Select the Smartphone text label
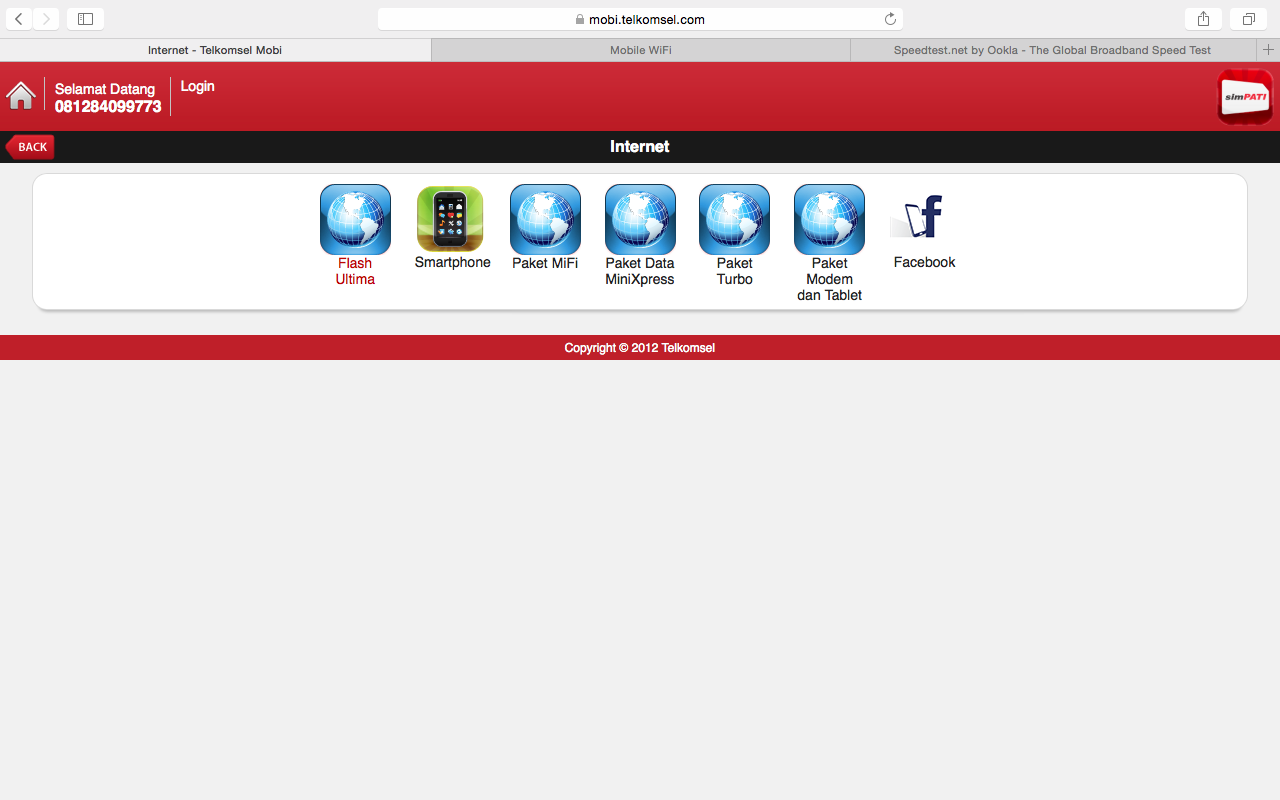Screen dimensions: 1280x800 click(452, 262)
